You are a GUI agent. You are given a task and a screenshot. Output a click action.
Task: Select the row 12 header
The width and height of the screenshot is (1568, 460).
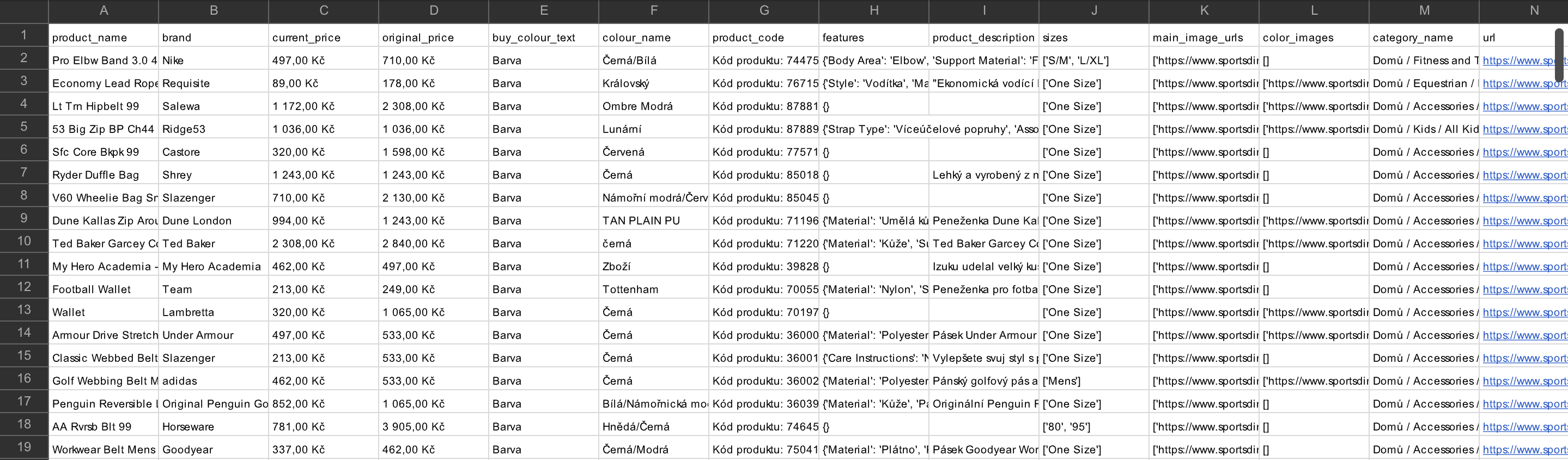coord(24,287)
